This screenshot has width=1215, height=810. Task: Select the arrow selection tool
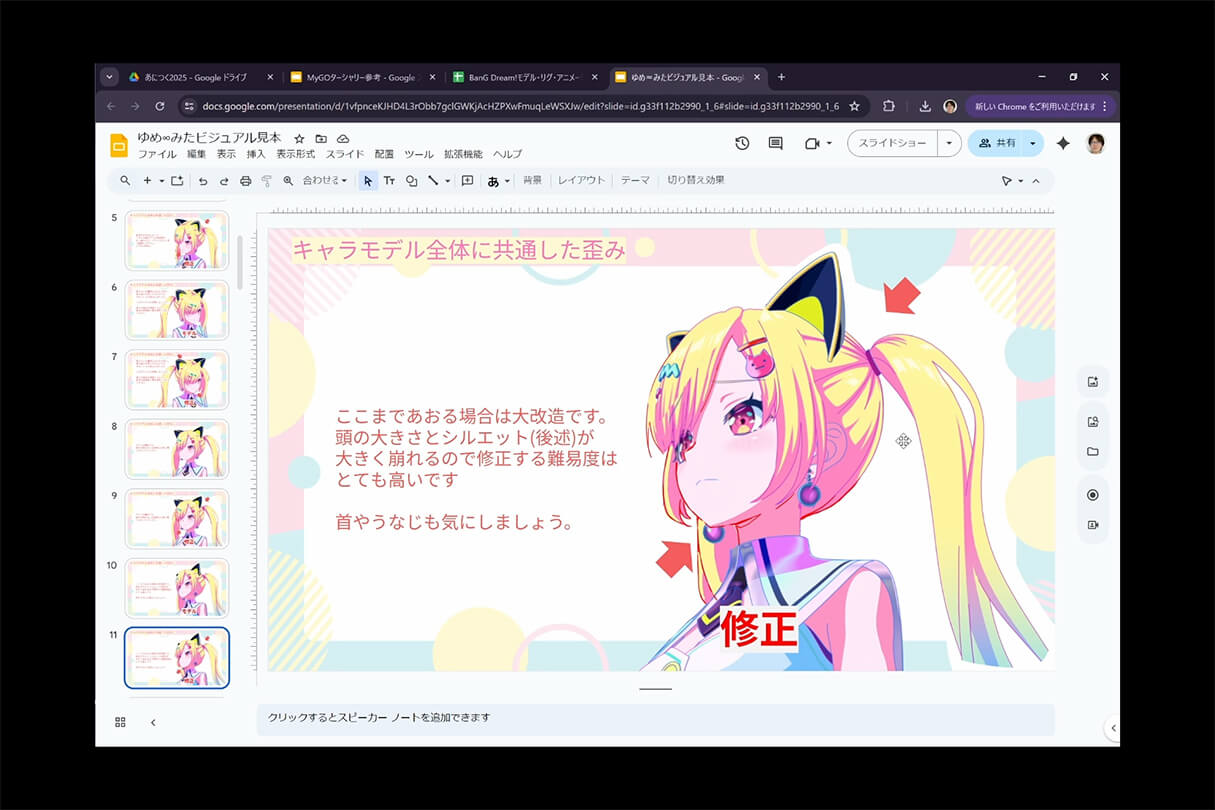pos(368,181)
